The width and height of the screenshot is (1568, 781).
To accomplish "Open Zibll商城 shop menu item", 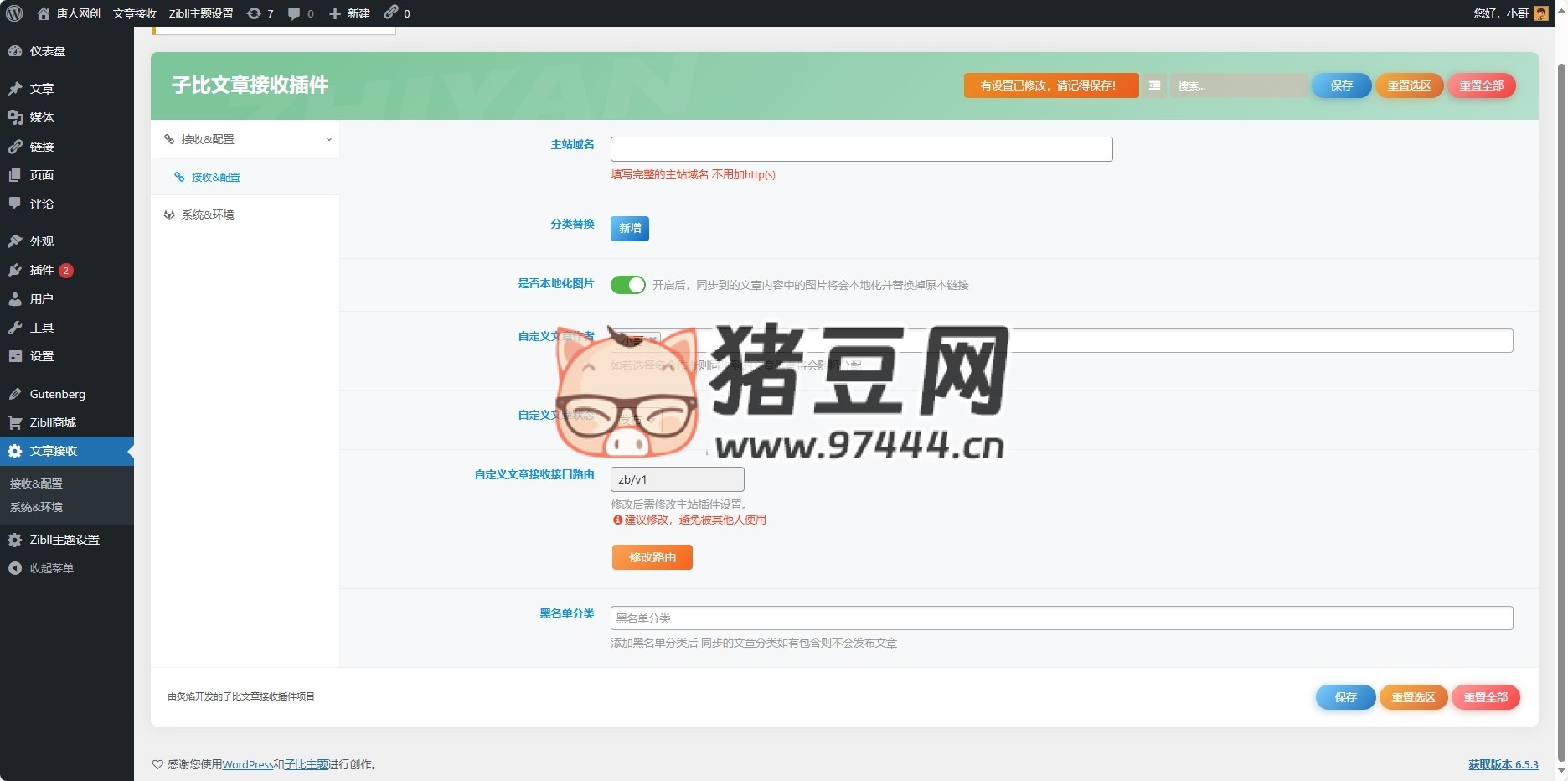I will coord(52,422).
